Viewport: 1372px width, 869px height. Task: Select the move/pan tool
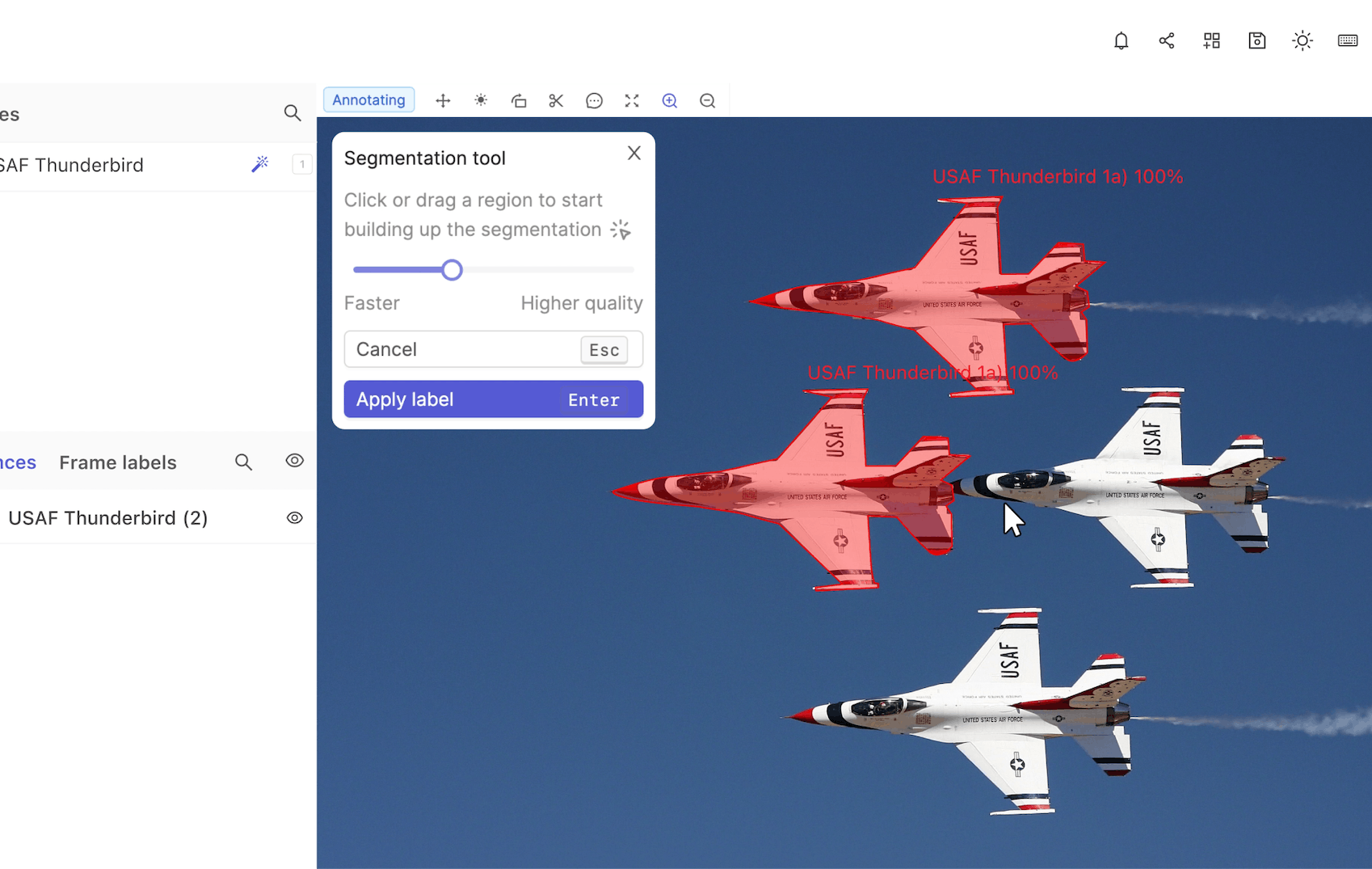[x=443, y=100]
